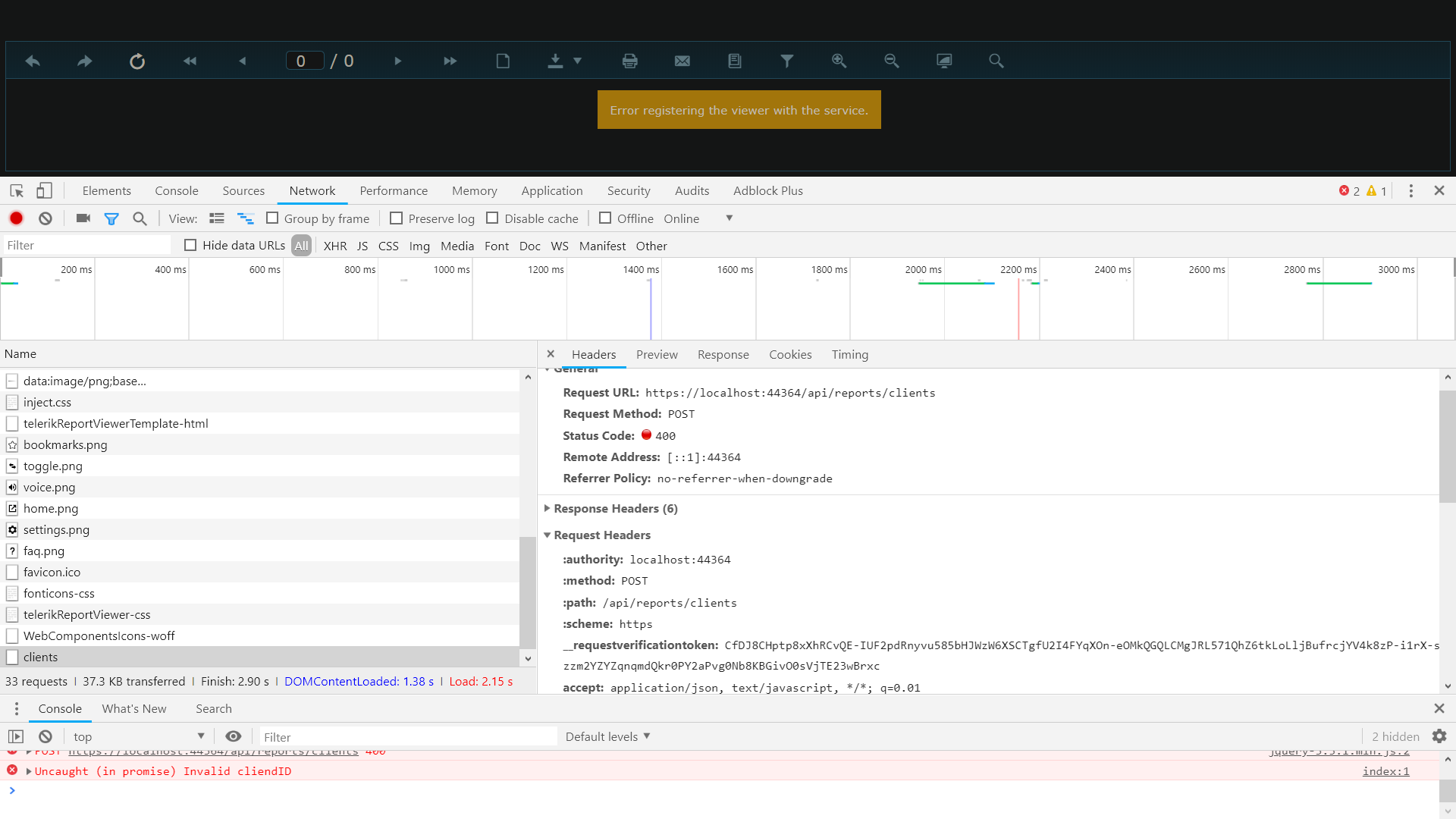
Task: Open the export download dropdown
Action: [565, 61]
